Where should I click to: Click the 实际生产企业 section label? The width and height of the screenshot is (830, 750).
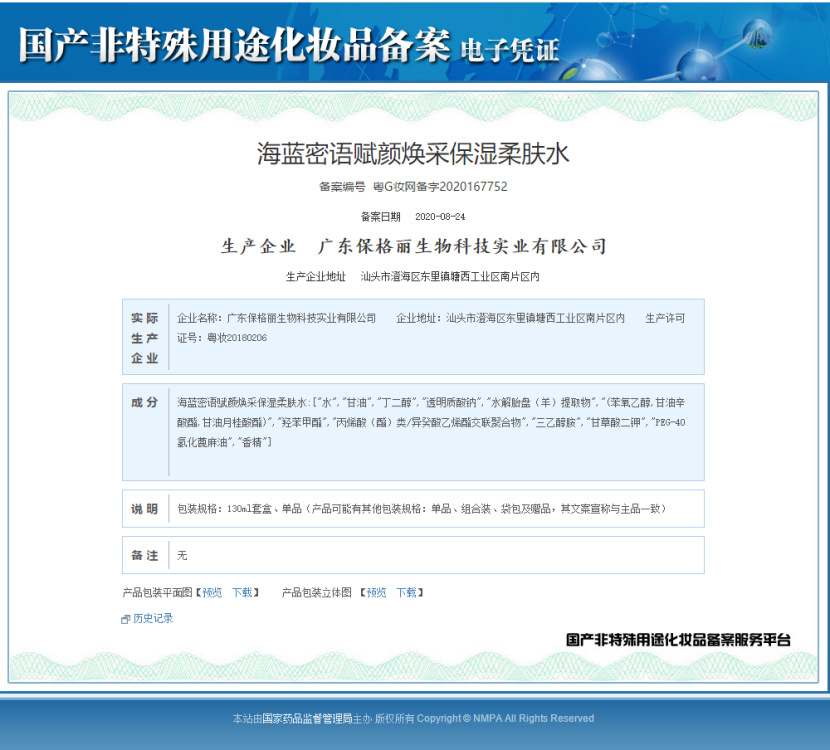[x=145, y=338]
